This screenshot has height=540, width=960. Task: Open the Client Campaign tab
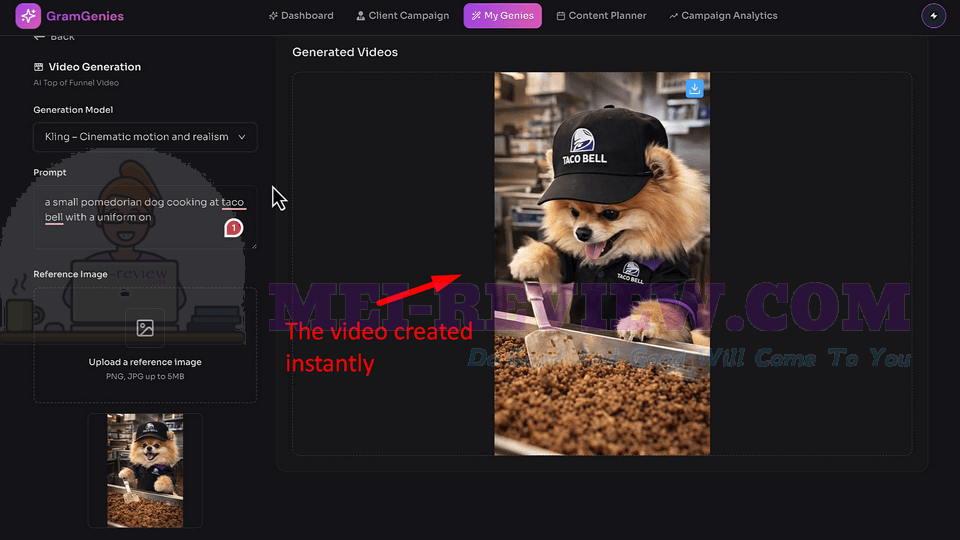tap(403, 16)
